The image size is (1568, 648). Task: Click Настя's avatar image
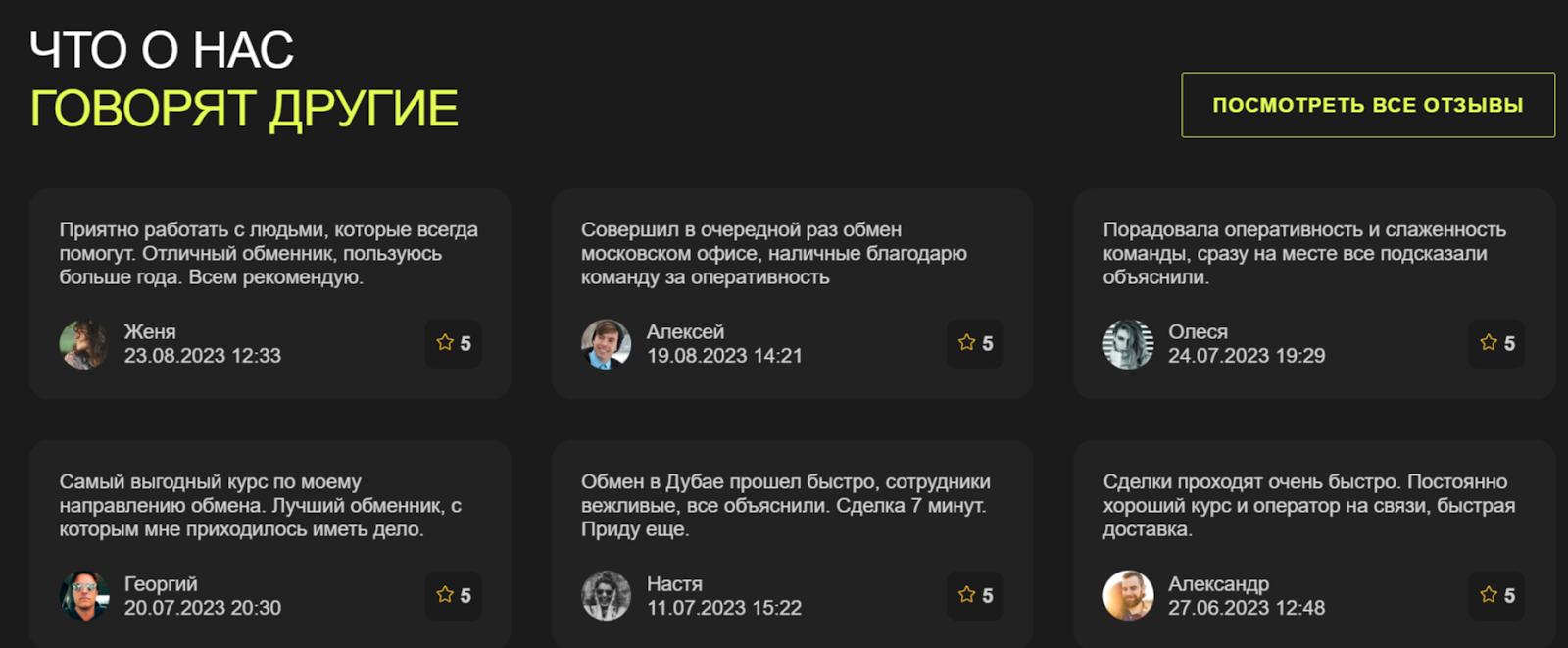606,596
